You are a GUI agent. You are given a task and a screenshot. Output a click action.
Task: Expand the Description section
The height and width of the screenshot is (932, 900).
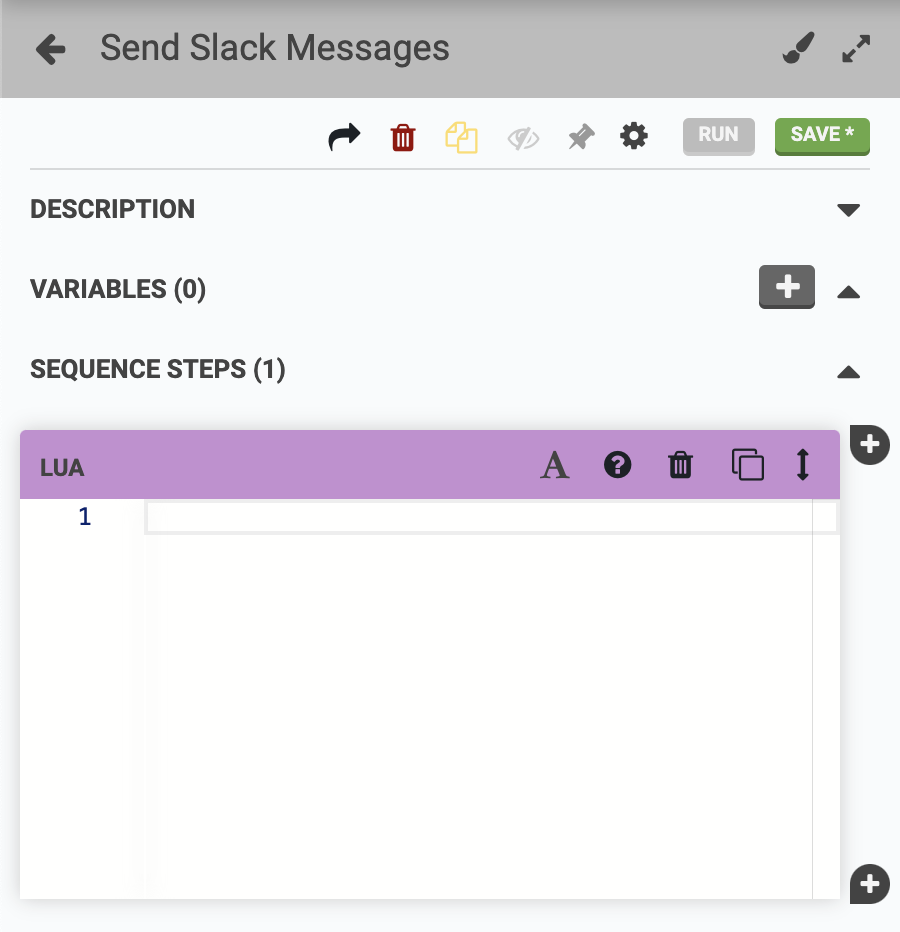pyautogui.click(x=848, y=210)
